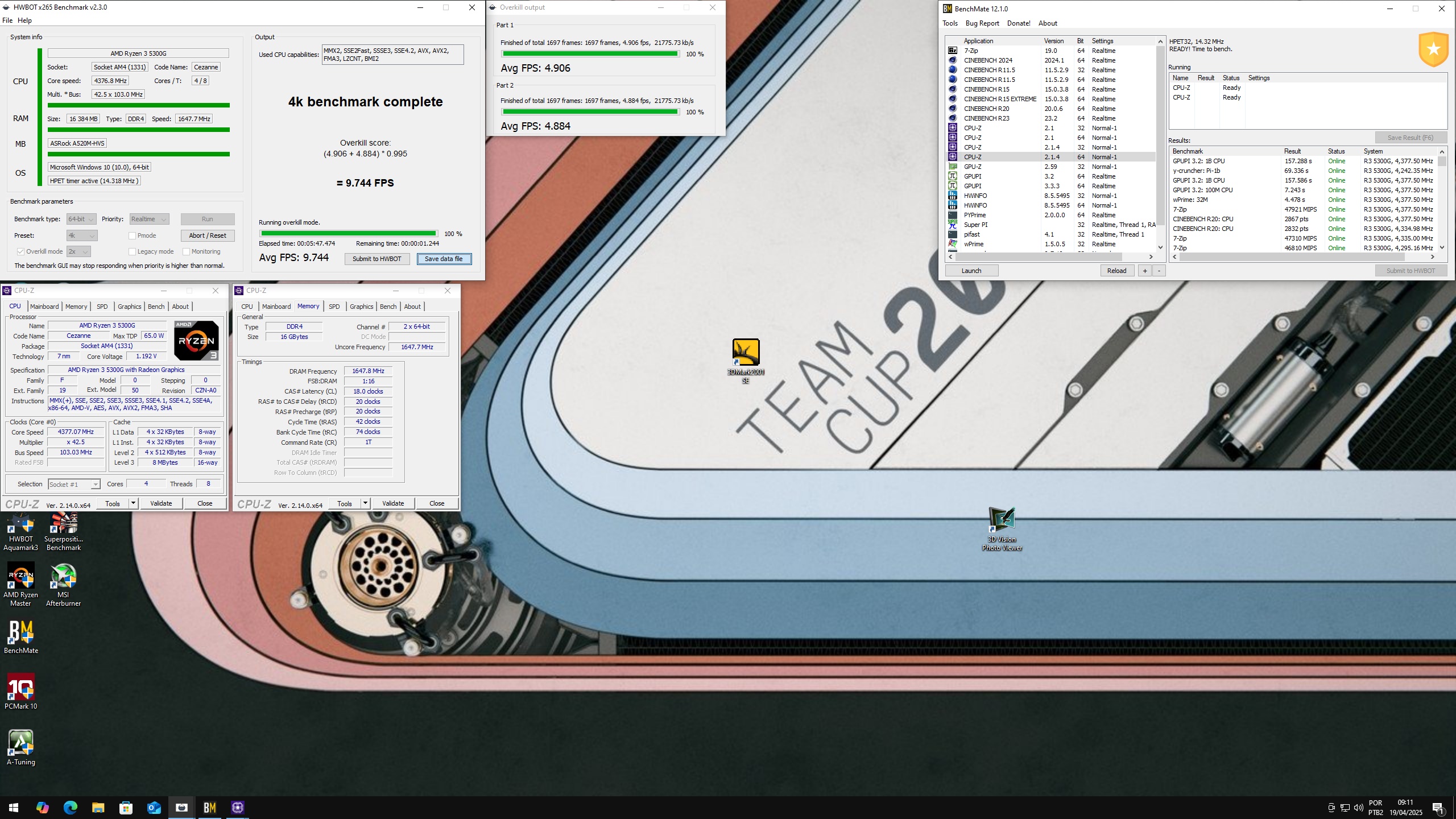Click the PYPrime icon in BenchMate list

click(953, 215)
